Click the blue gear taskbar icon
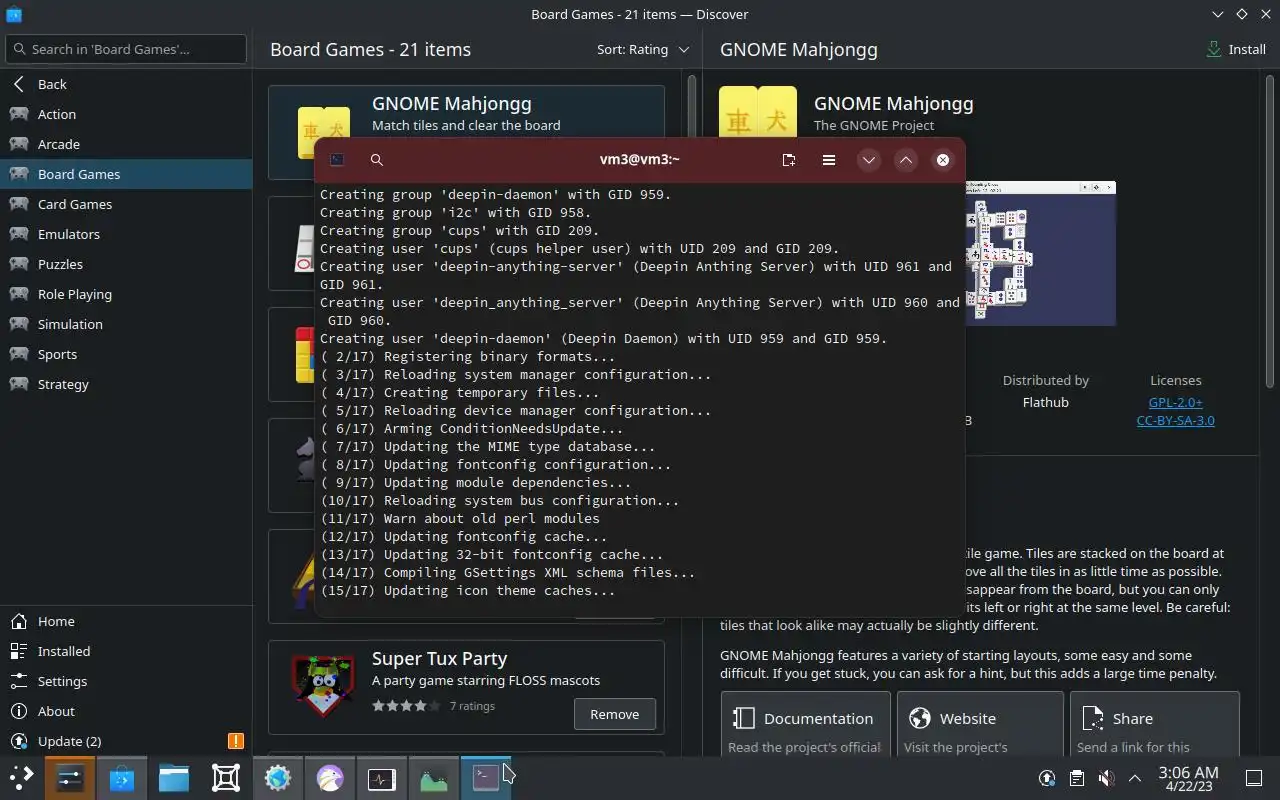The width and height of the screenshot is (1280, 800). pyautogui.click(x=278, y=777)
